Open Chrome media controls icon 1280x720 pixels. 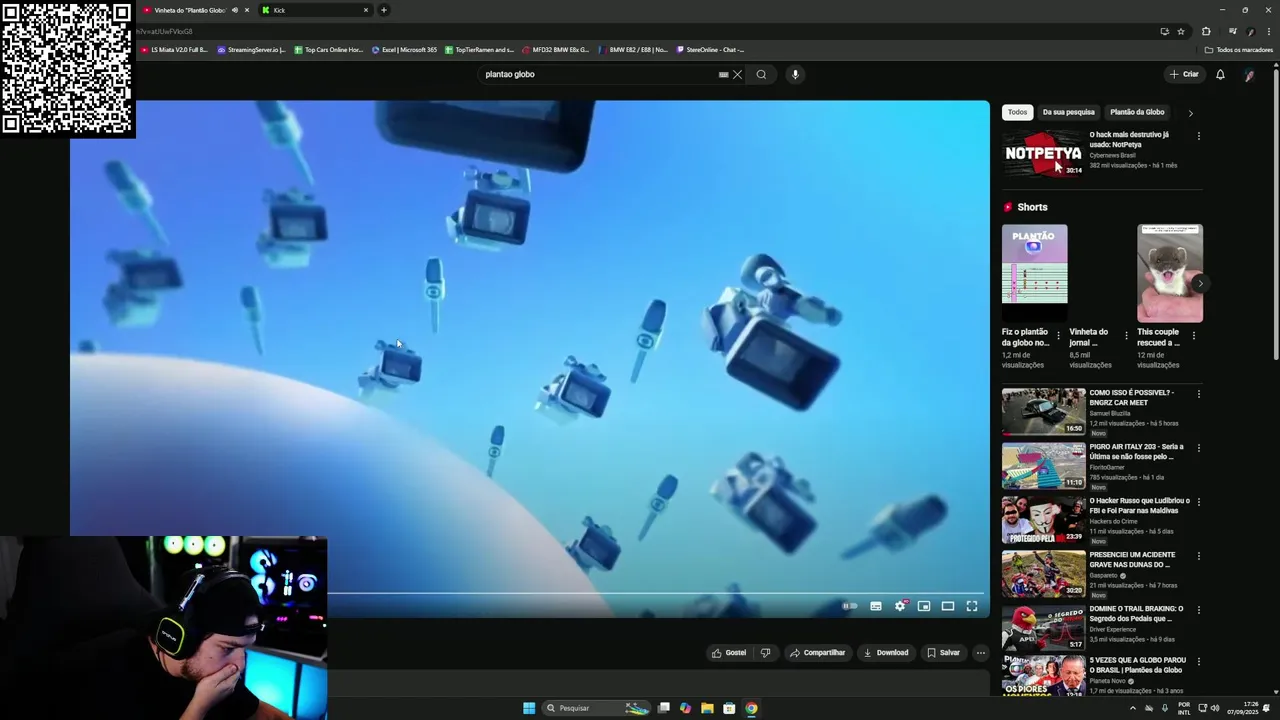[1232, 31]
